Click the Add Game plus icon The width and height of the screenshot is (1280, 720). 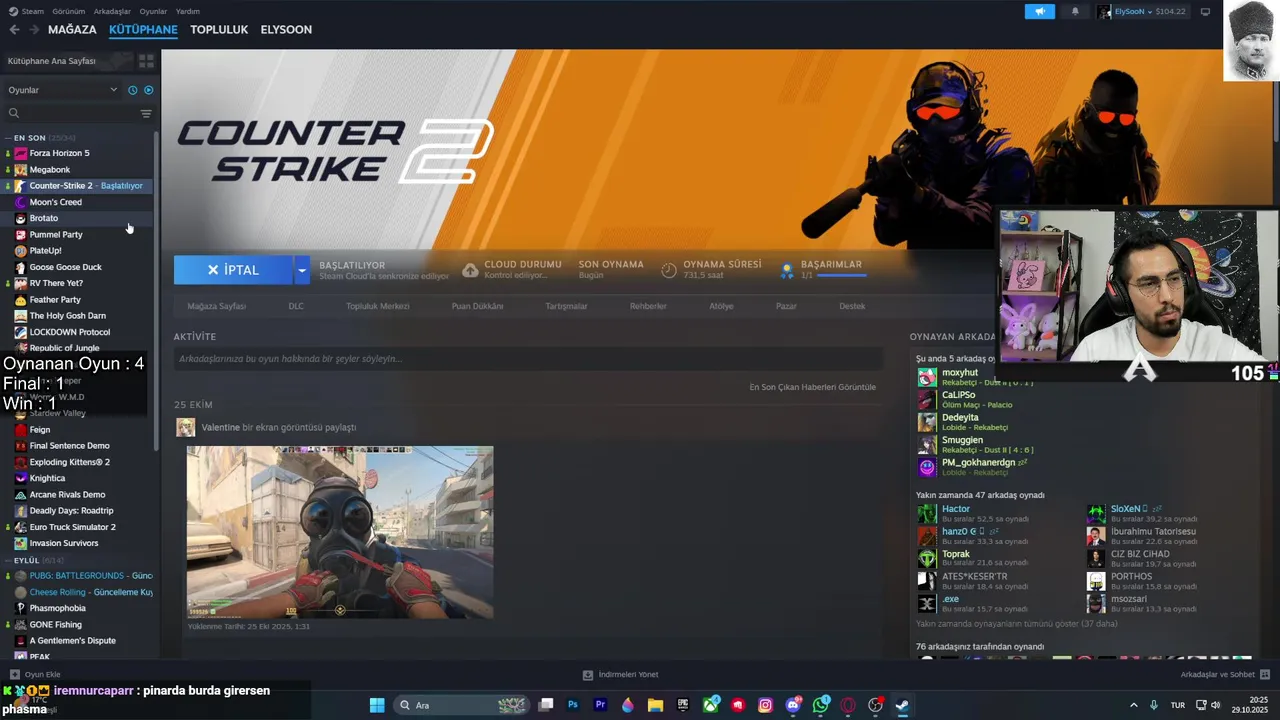pos(14,675)
